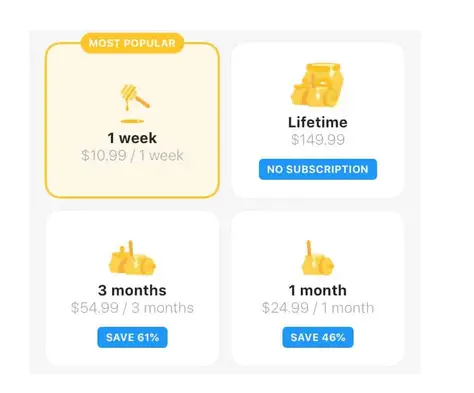Viewport: 474px width, 393px height.
Task: Click the SAVE 46% badge
Action: coord(318,337)
